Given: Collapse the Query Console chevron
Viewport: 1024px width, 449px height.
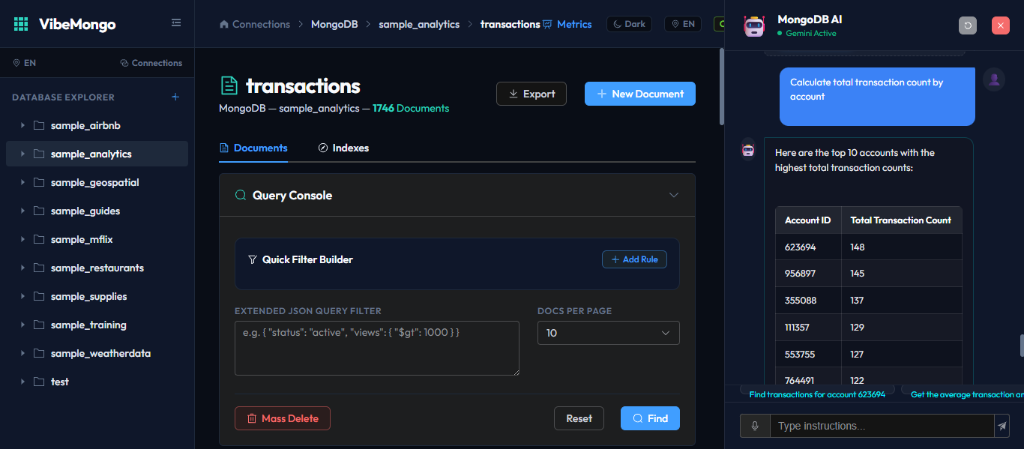Looking at the screenshot, I should [674, 195].
